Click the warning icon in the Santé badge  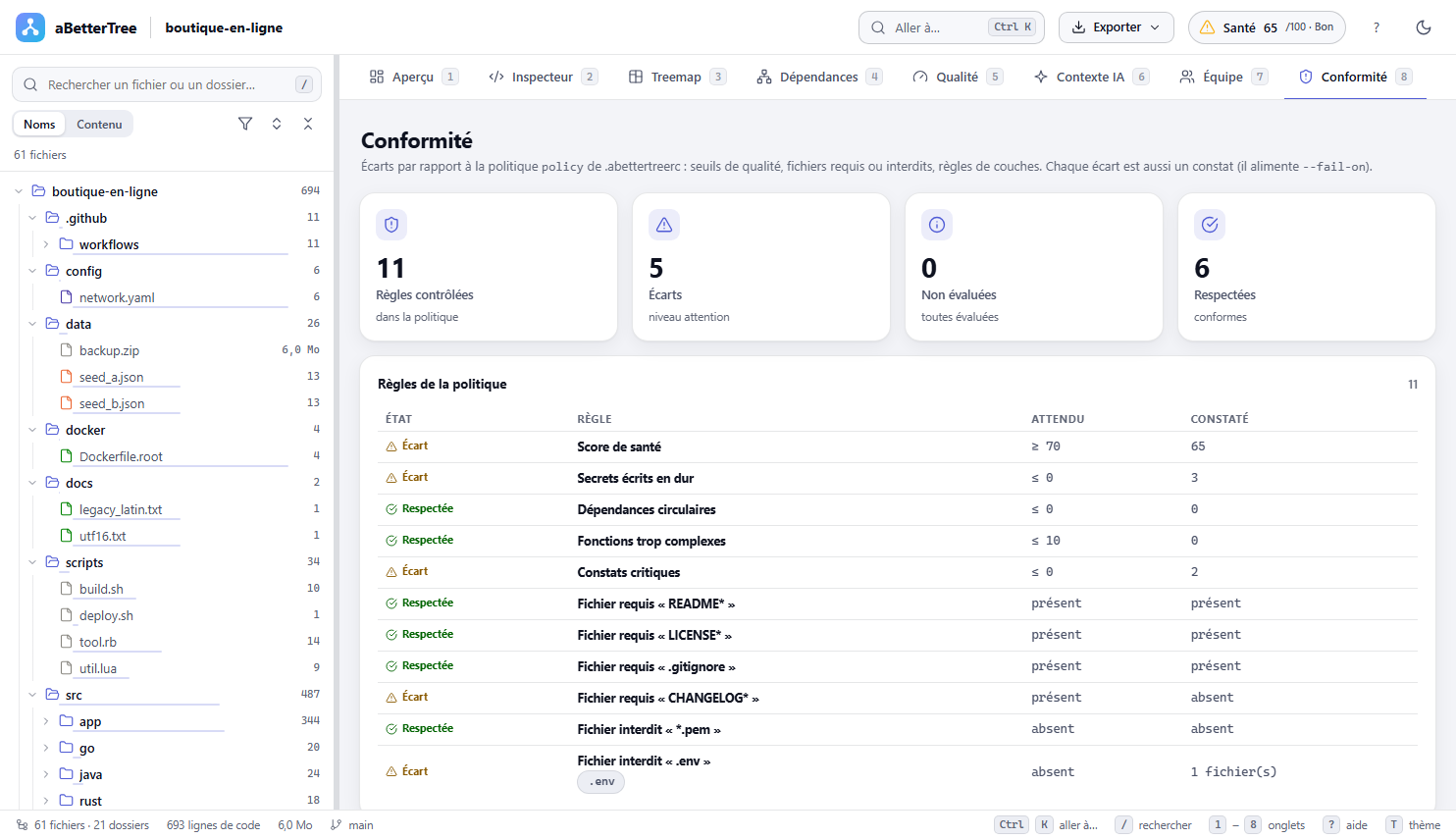pos(1208,27)
